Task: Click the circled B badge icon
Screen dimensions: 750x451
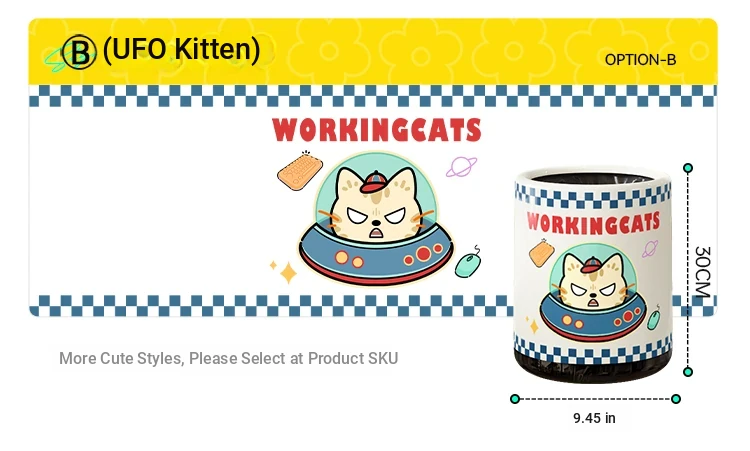Action: coord(79,52)
